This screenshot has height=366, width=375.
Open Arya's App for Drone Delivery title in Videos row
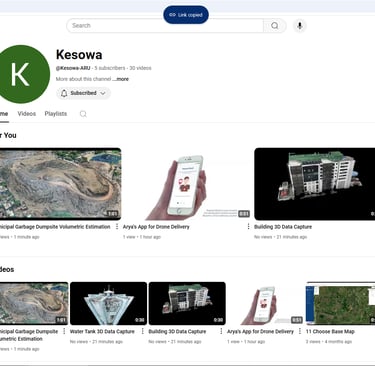click(260, 331)
